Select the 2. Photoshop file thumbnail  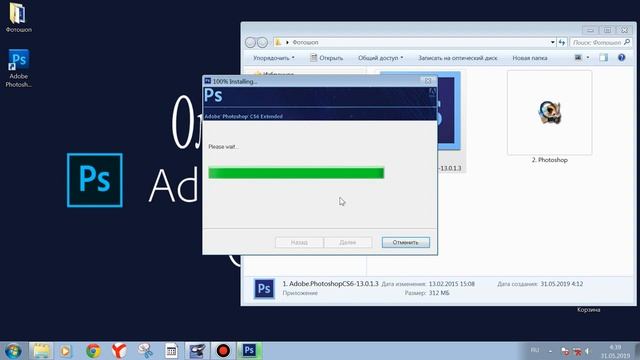point(549,113)
